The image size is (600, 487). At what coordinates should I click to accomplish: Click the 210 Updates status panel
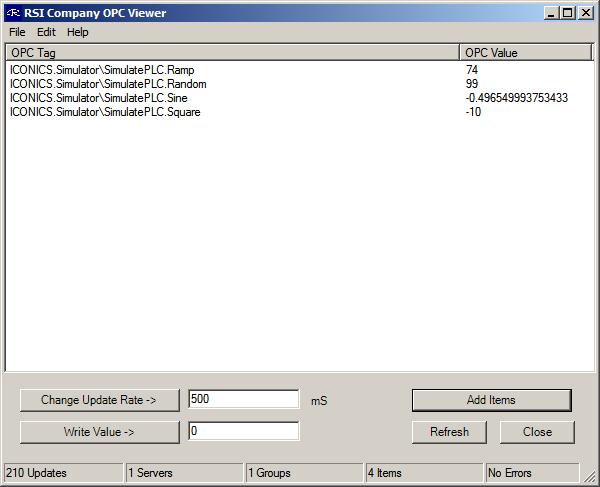pos(64,473)
